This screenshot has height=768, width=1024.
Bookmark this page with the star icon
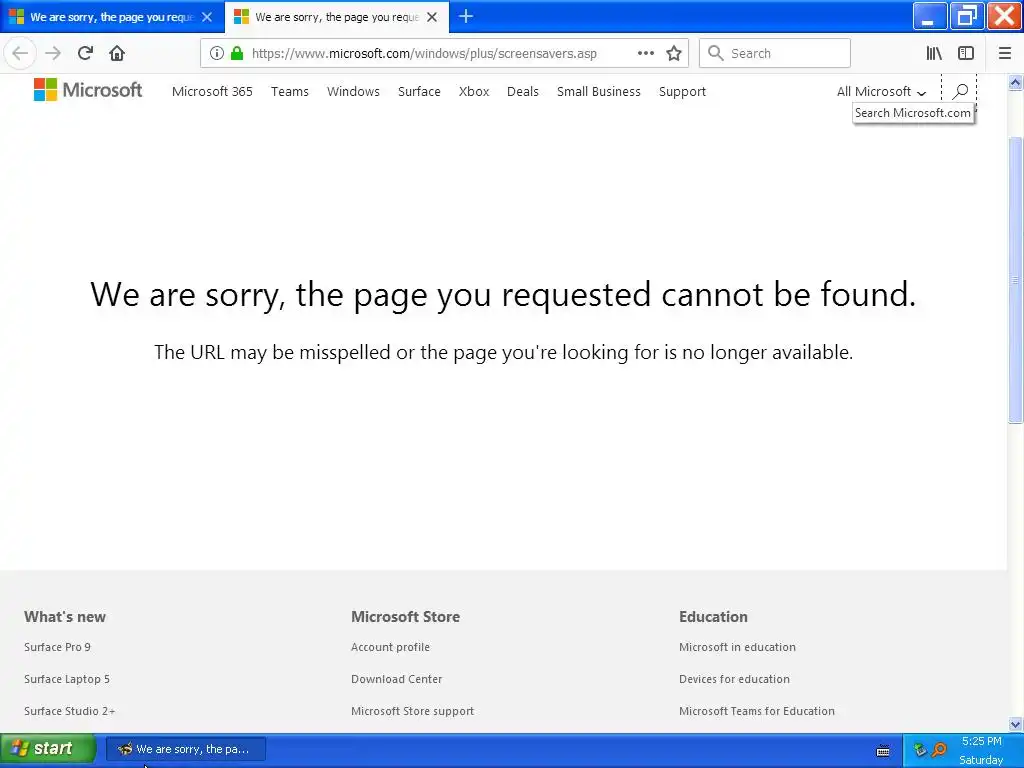click(674, 54)
